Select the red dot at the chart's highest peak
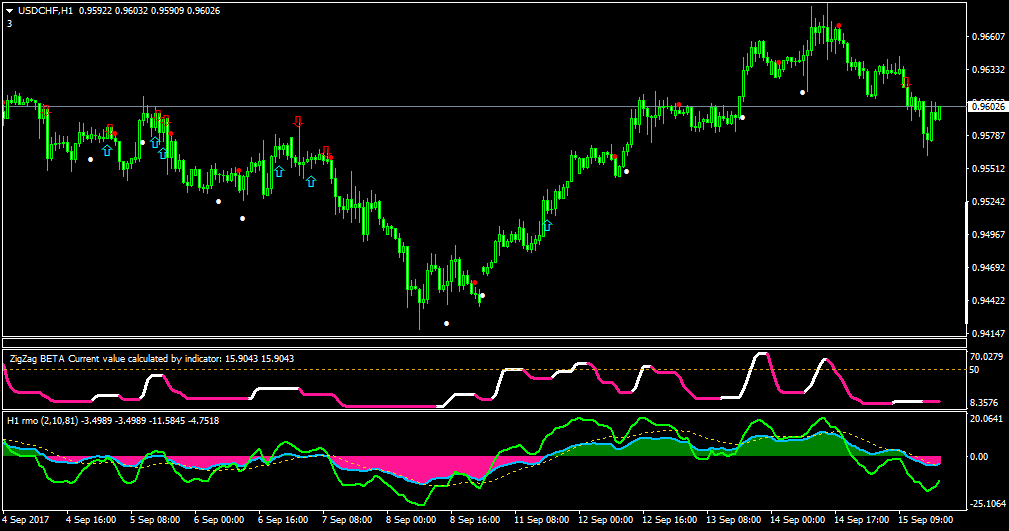Viewport: 1009px width, 531px height. pyautogui.click(x=838, y=26)
